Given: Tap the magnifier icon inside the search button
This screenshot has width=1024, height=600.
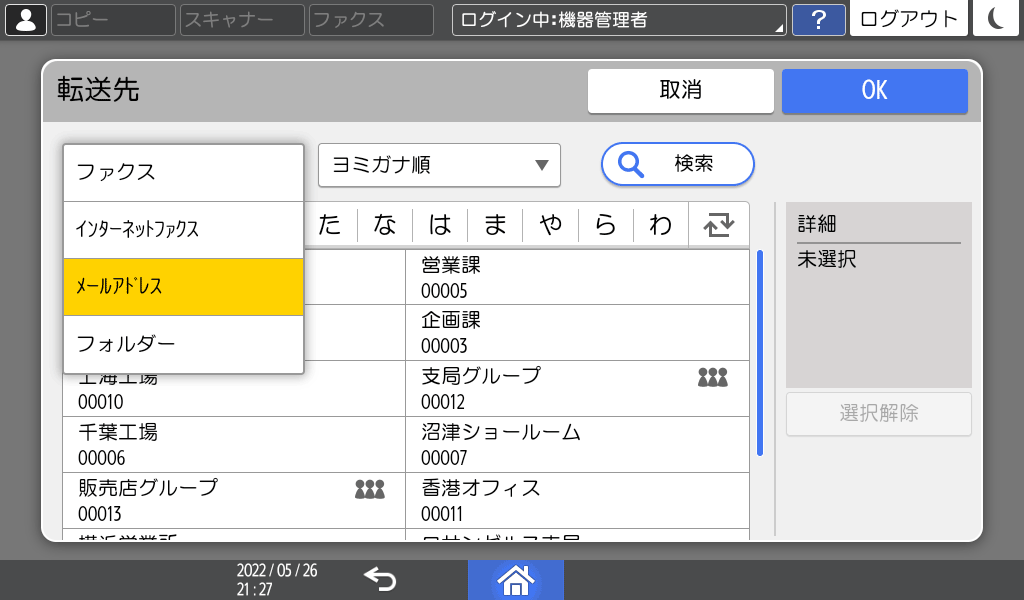Looking at the screenshot, I should (628, 165).
